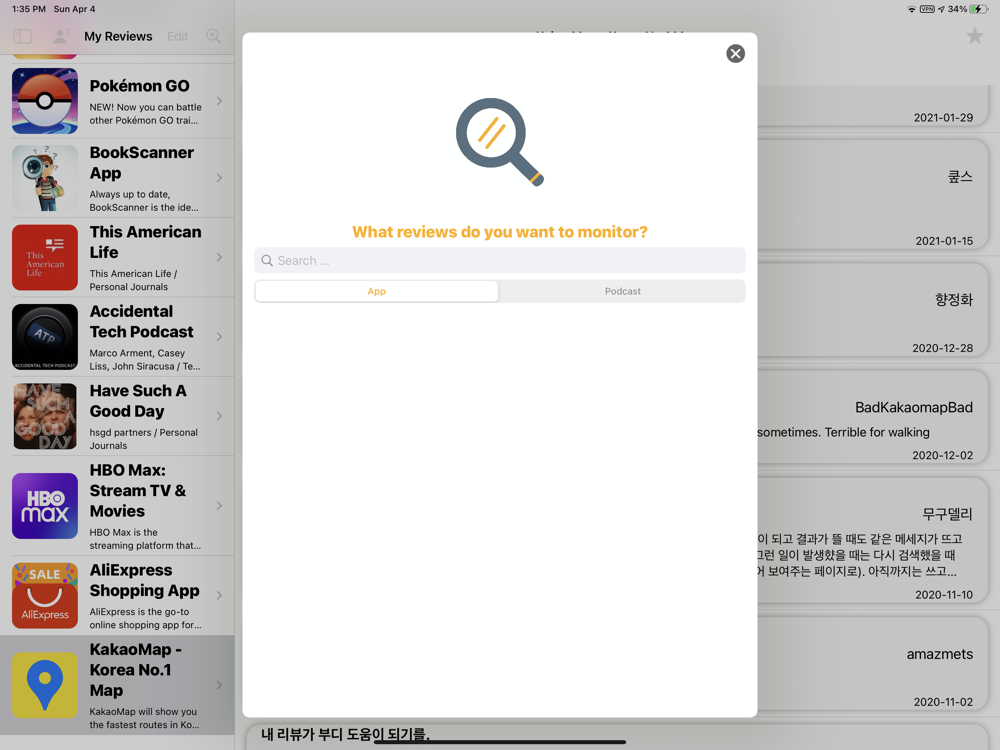Open Pokémon GO app icon
Image resolution: width=1000 pixels, height=750 pixels.
45,101
